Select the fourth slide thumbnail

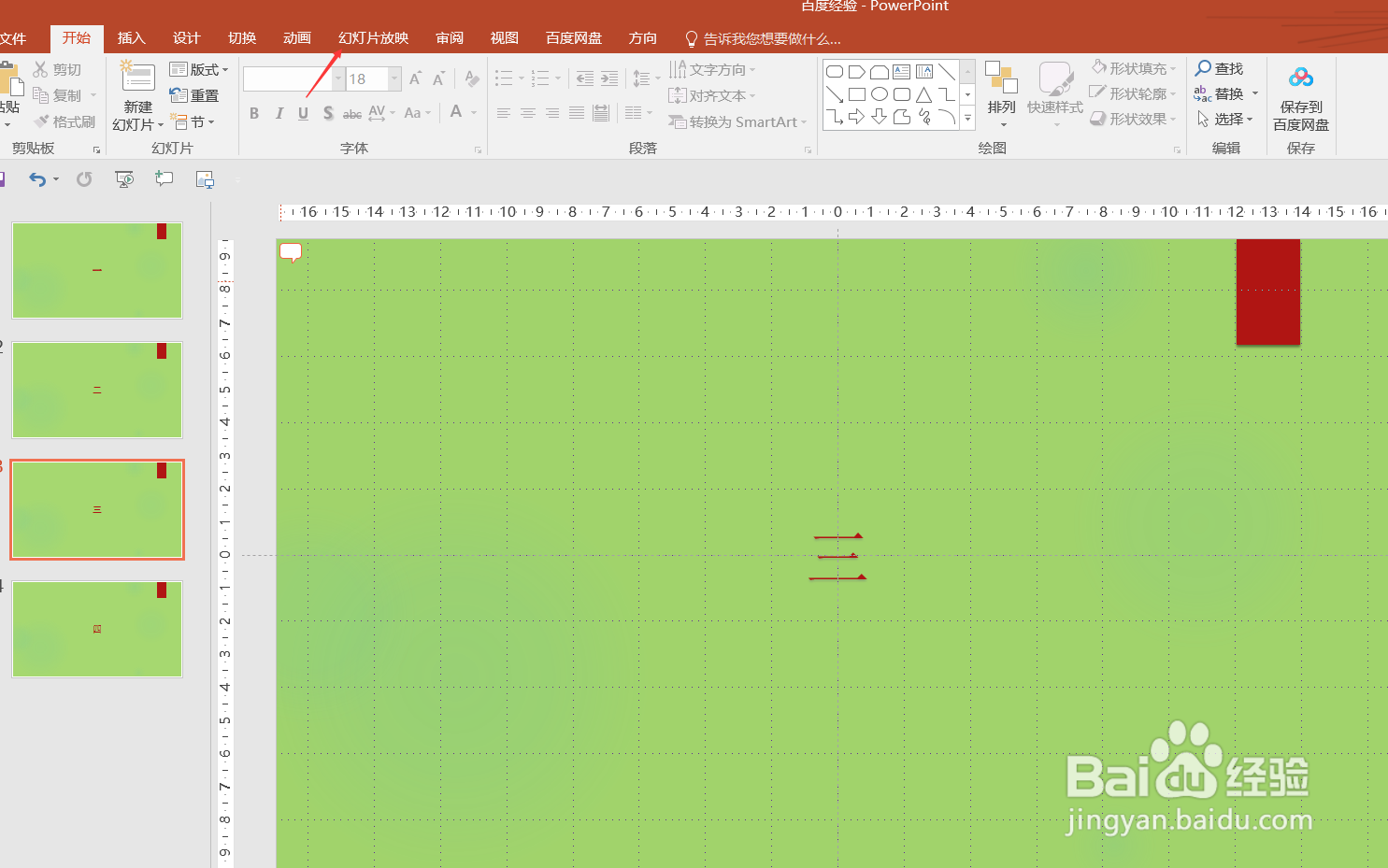click(x=97, y=629)
